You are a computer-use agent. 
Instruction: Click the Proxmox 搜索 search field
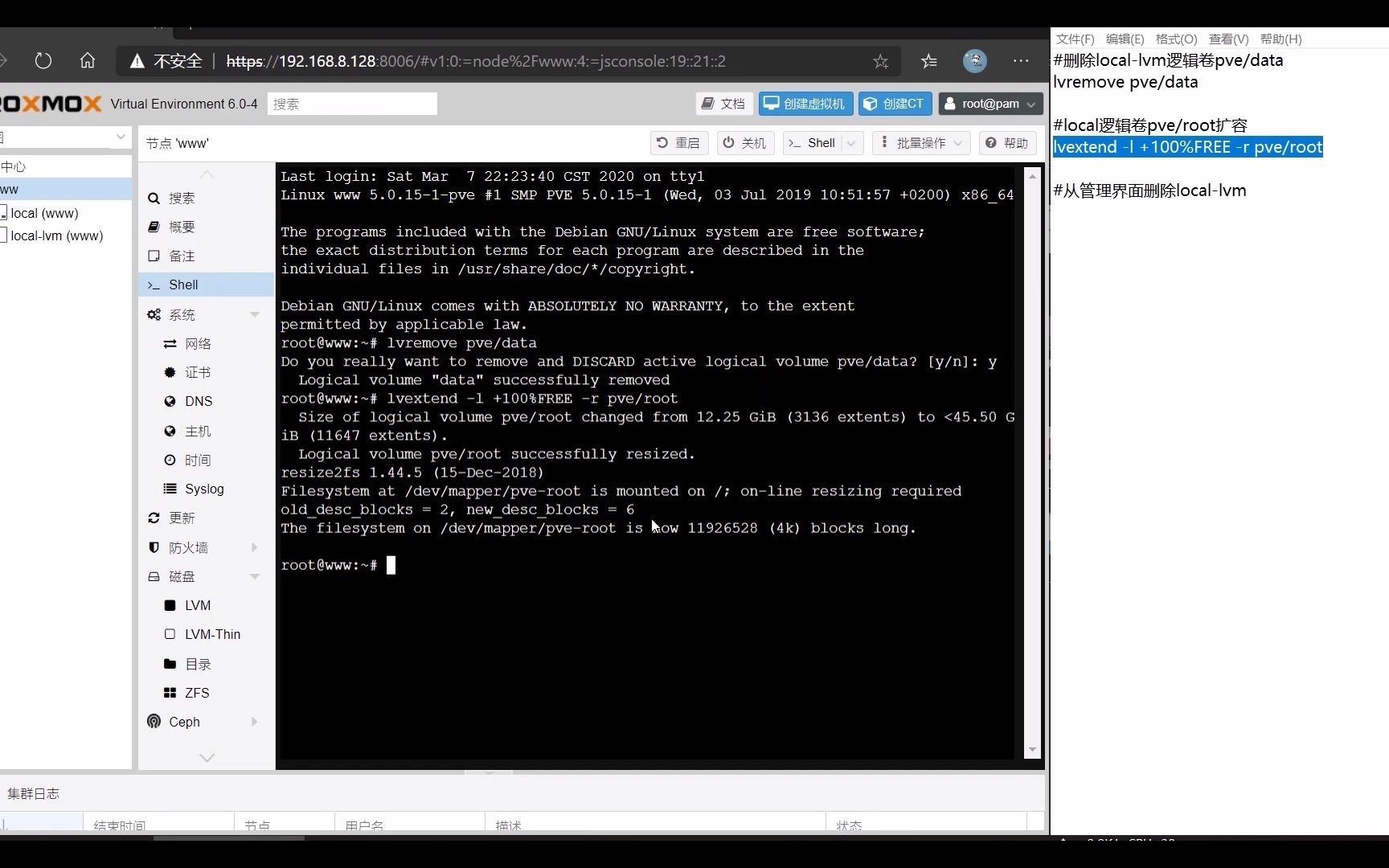(x=352, y=104)
